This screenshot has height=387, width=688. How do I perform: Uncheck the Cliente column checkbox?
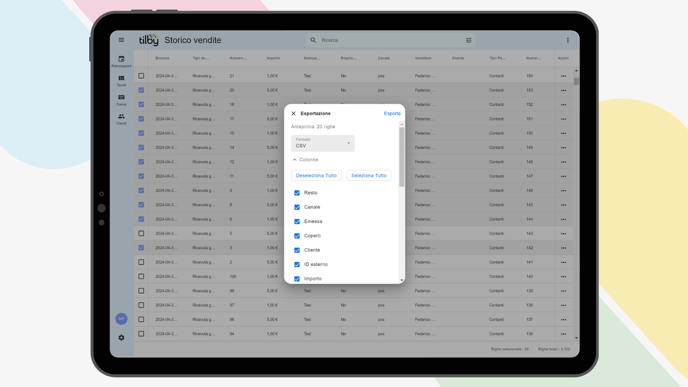tap(297, 250)
